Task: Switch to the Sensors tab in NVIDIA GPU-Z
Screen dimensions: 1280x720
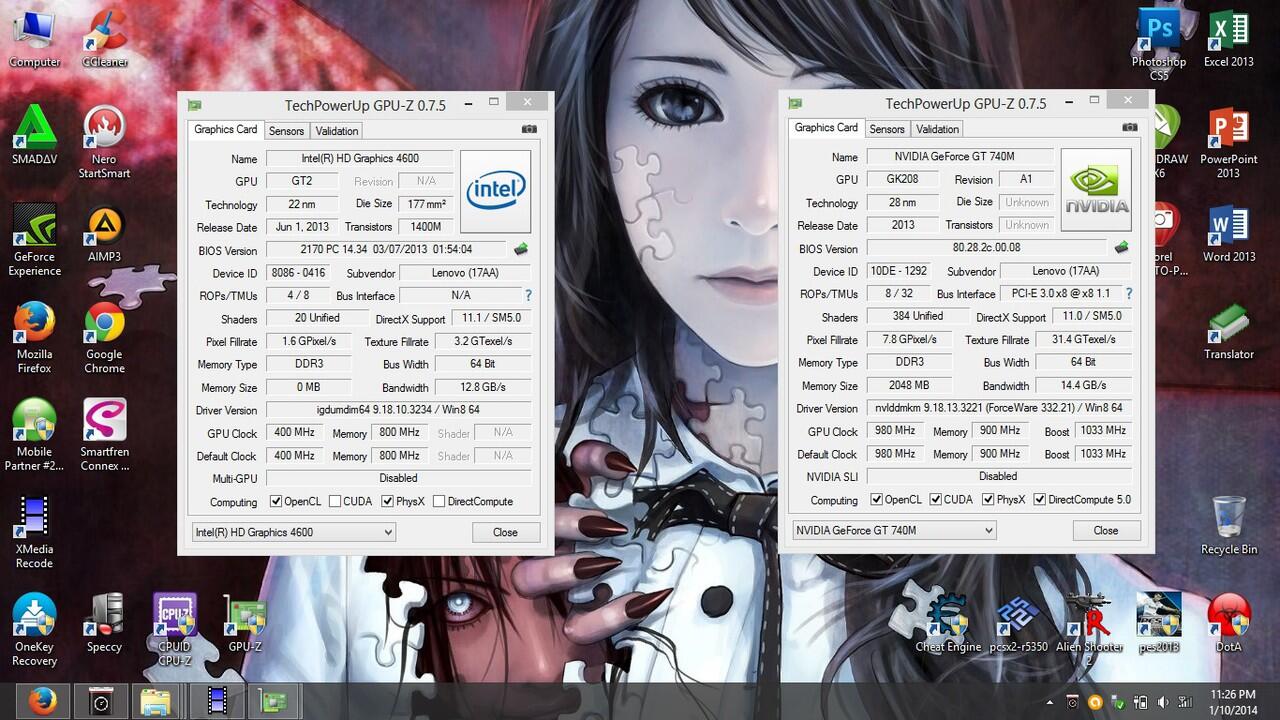Action: pos(886,129)
